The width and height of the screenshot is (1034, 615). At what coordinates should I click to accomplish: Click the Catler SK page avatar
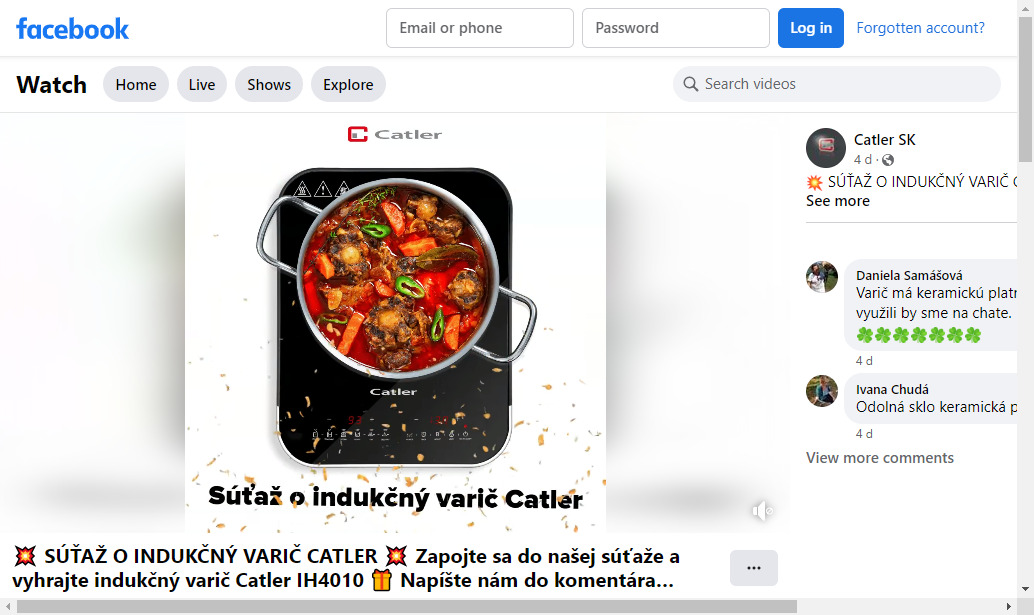click(826, 148)
